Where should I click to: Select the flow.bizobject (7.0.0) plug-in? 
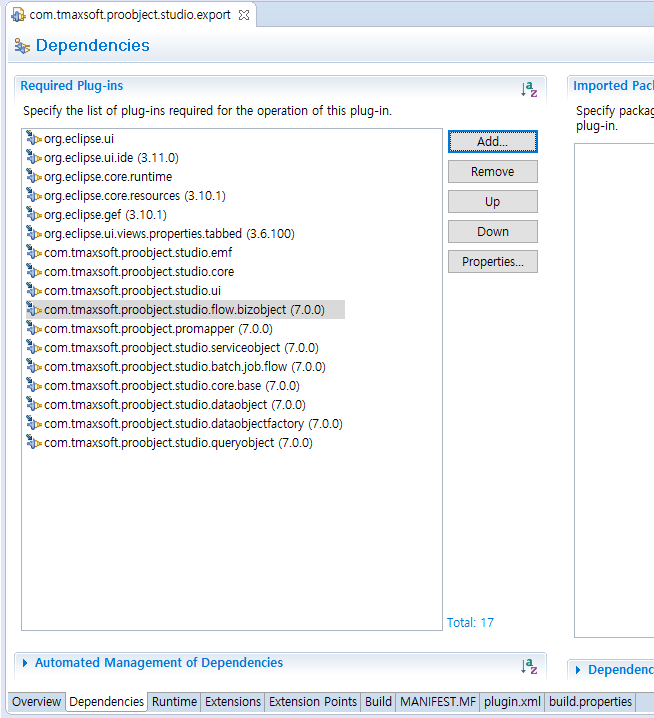click(185, 310)
